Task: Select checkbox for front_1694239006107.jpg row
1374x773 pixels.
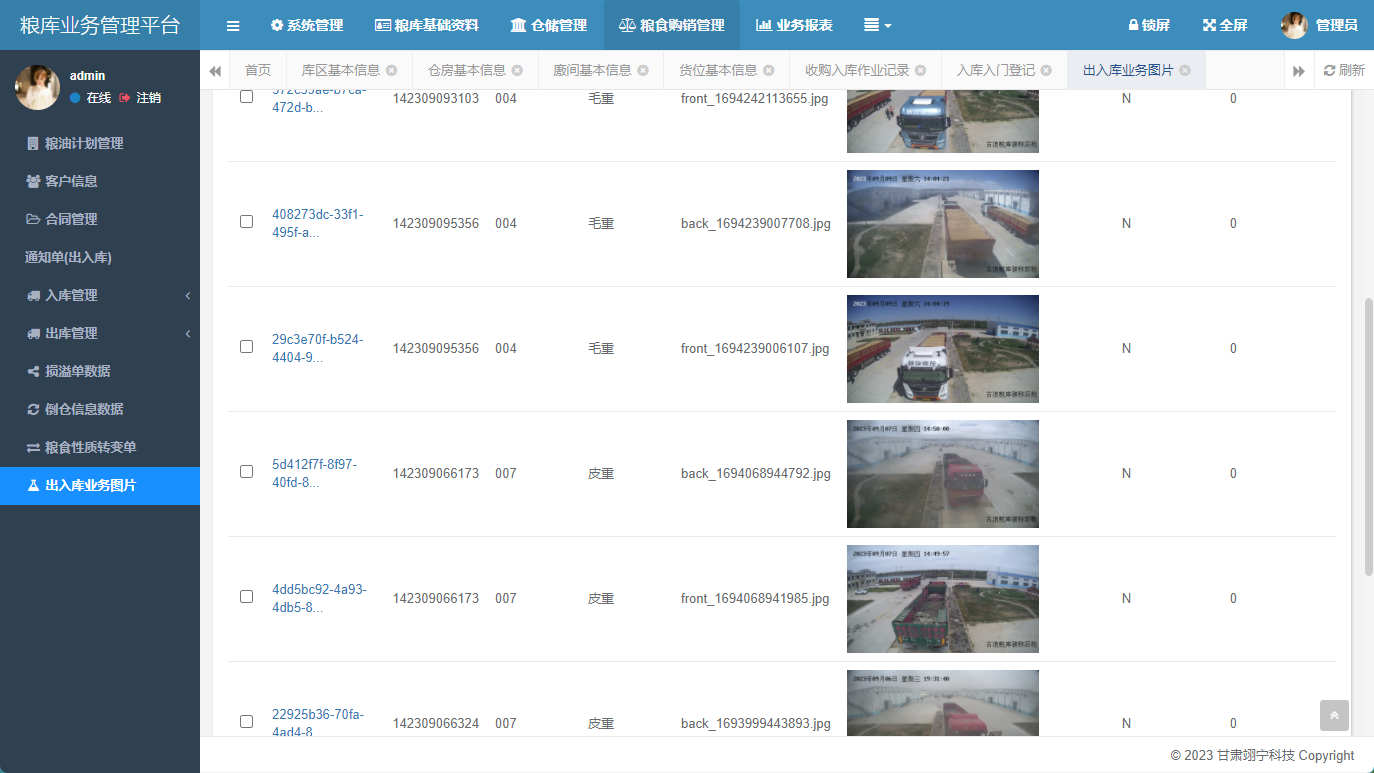Action: pyautogui.click(x=246, y=347)
